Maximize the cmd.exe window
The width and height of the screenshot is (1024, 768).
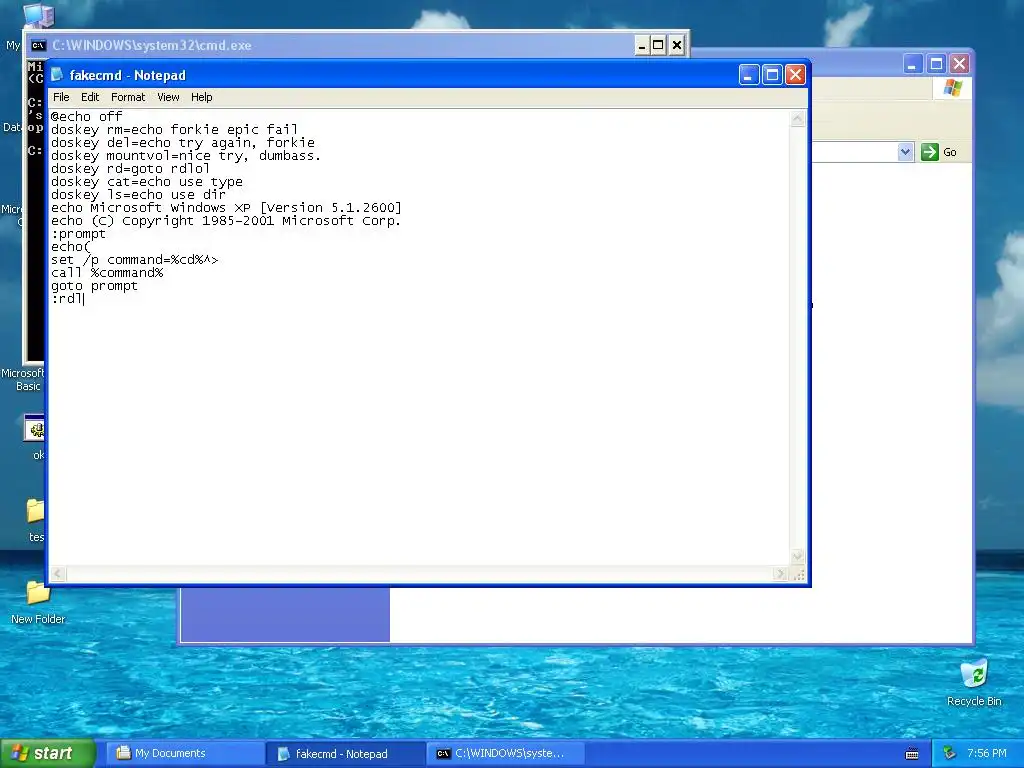[658, 45]
